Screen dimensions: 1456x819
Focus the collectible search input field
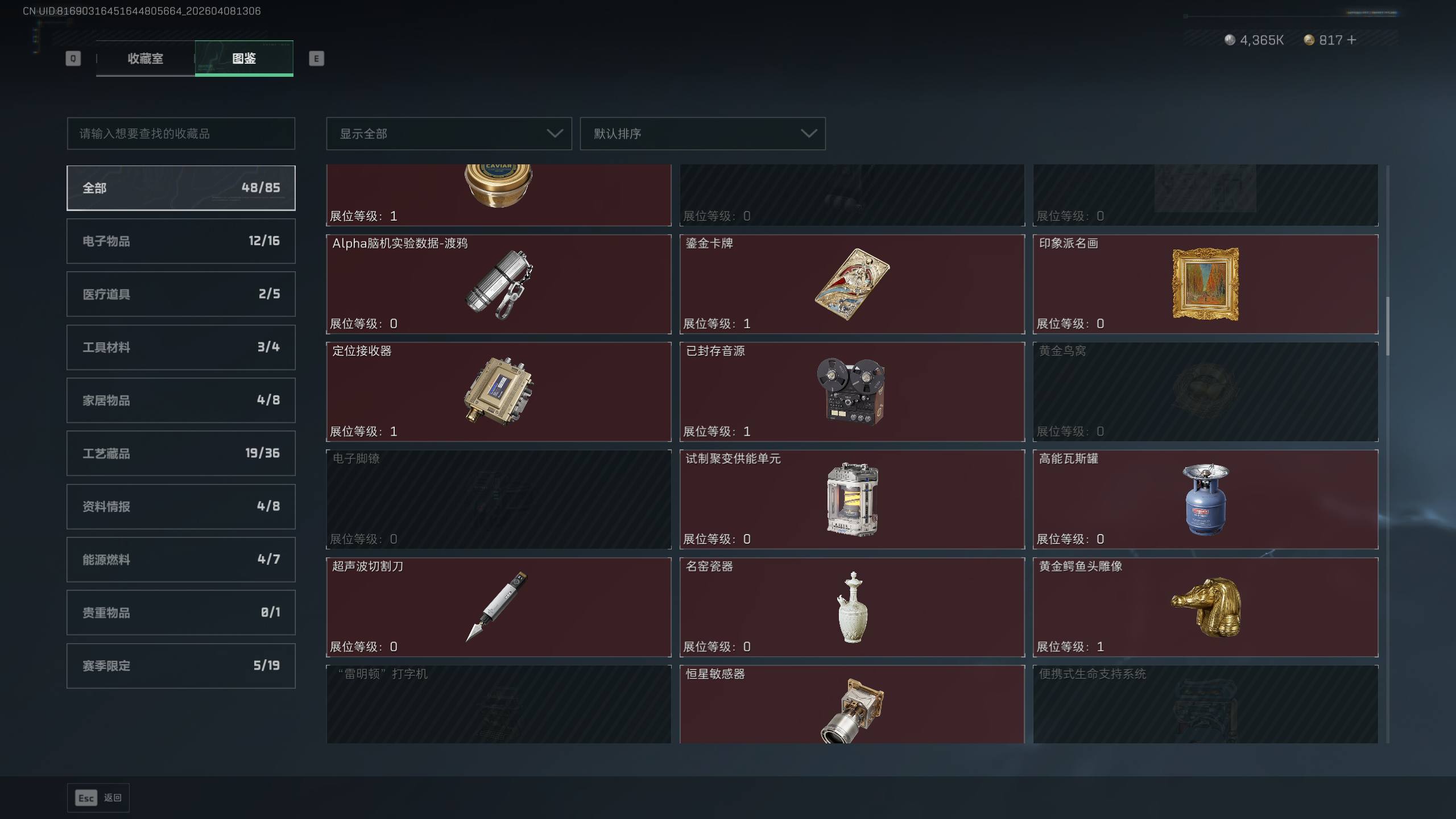[x=181, y=134]
